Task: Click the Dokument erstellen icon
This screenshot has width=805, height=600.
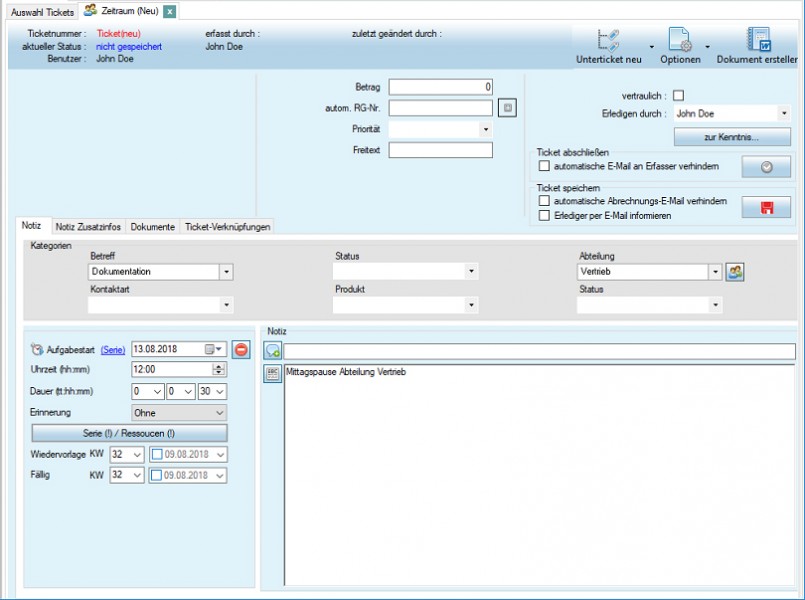Action: point(758,40)
